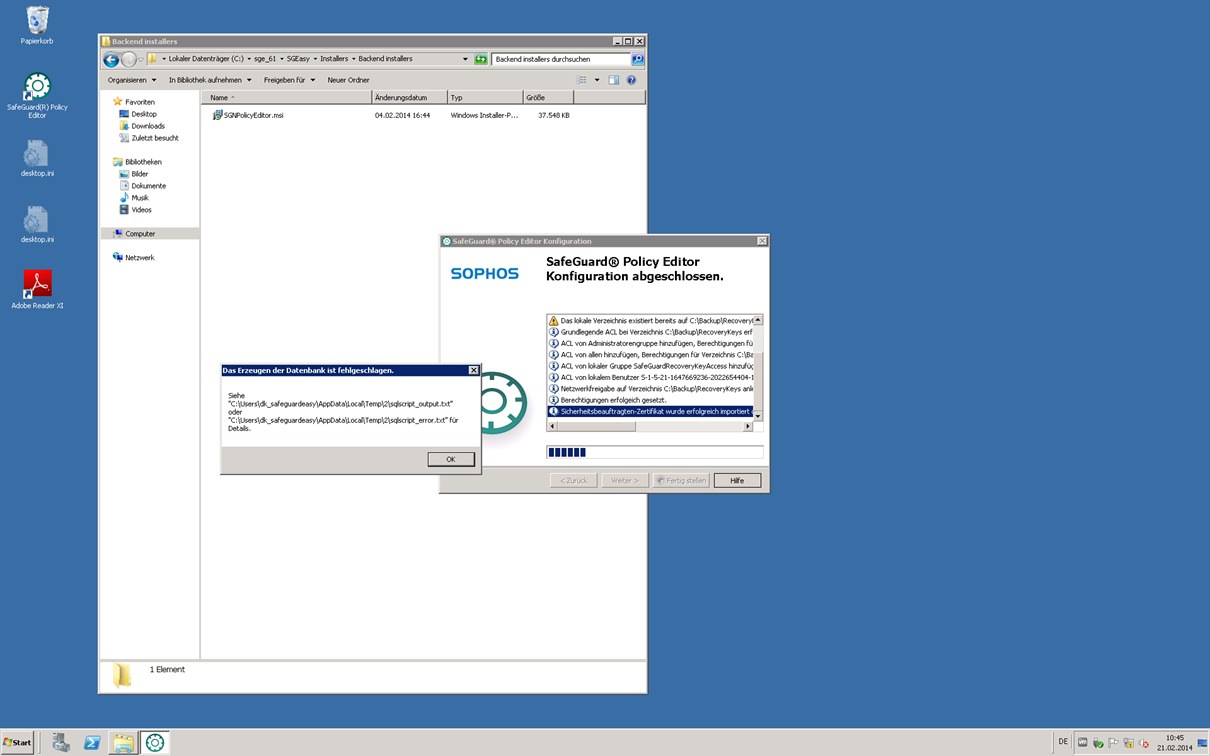1210x756 pixels.
Task: Launch PowerShell from the taskbar
Action: (92, 742)
